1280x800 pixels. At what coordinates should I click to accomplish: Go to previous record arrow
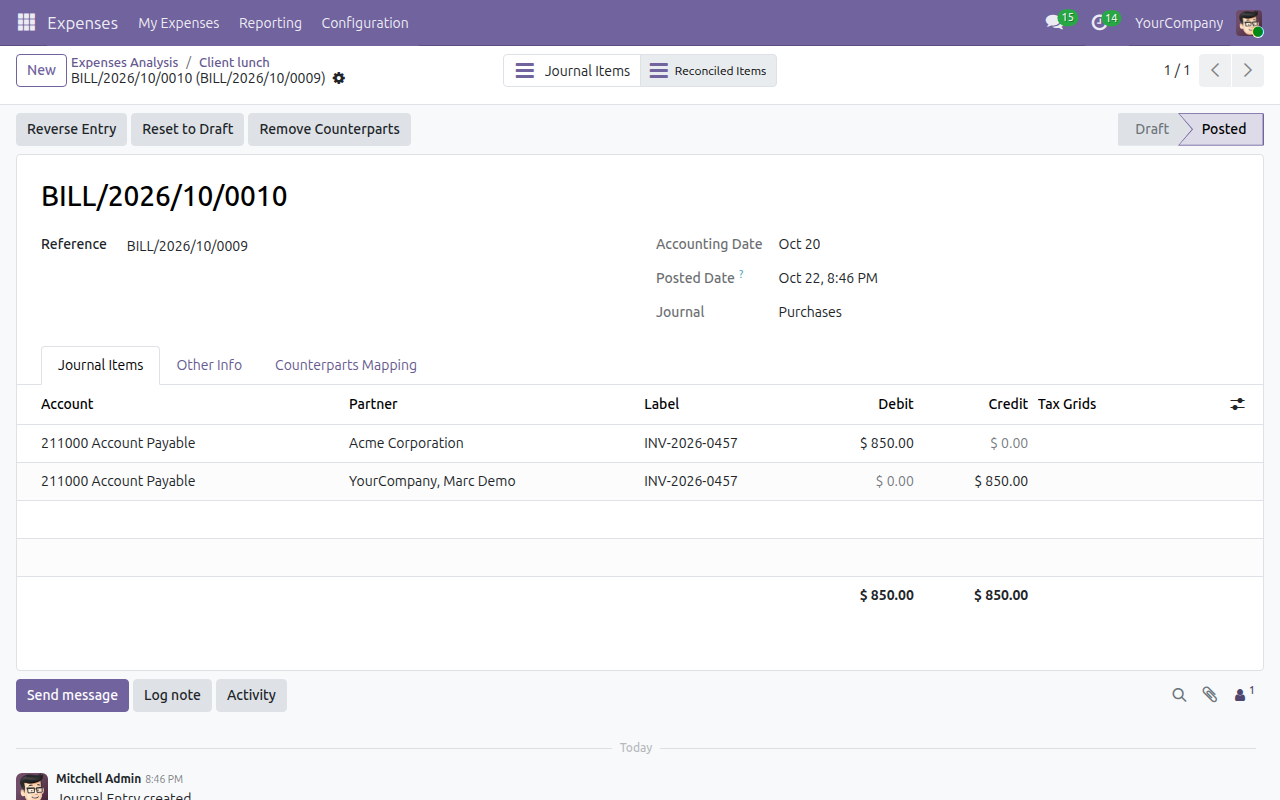1215,70
